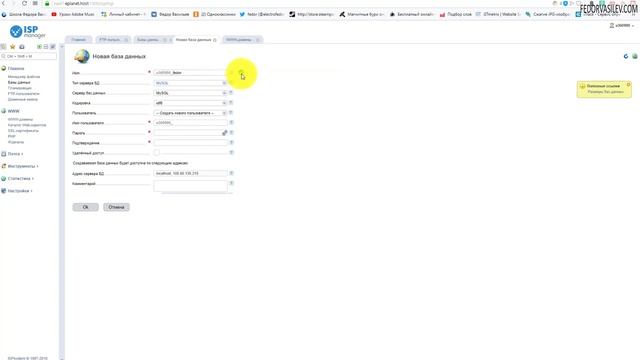The width and height of the screenshot is (640, 360).
Task: Open Каталог Web-скриптов in sidebar
Action: (27, 125)
